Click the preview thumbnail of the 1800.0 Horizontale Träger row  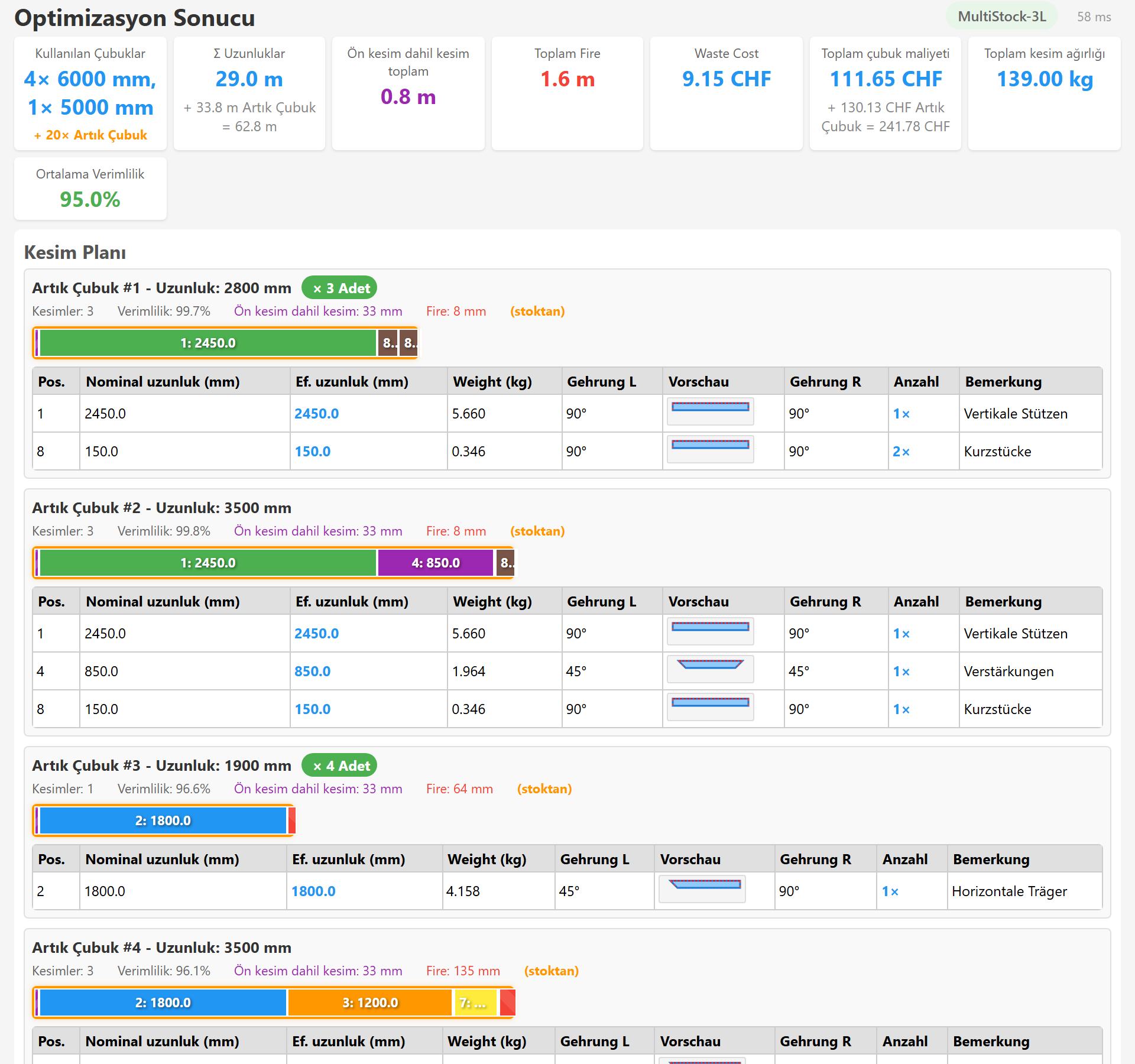coord(702,889)
